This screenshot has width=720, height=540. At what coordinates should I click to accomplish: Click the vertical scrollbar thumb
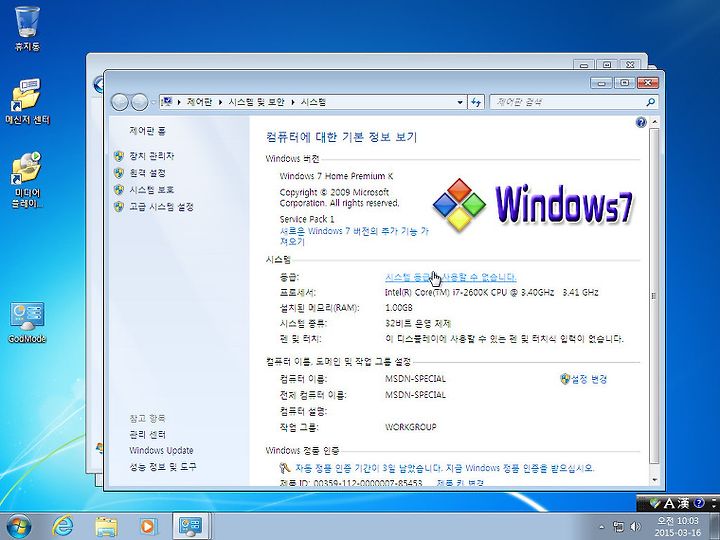[x=655, y=296]
